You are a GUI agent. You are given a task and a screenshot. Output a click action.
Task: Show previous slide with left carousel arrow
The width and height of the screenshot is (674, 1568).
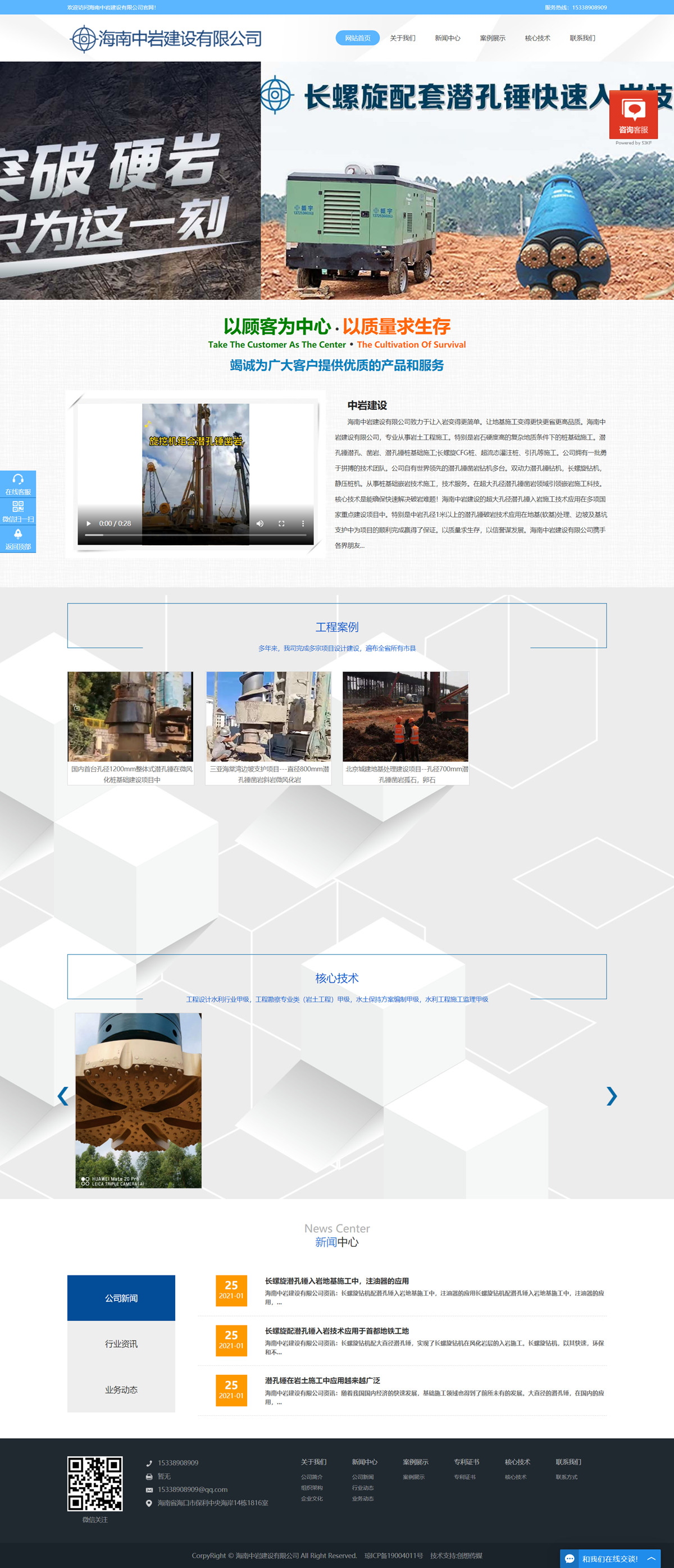[63, 1096]
